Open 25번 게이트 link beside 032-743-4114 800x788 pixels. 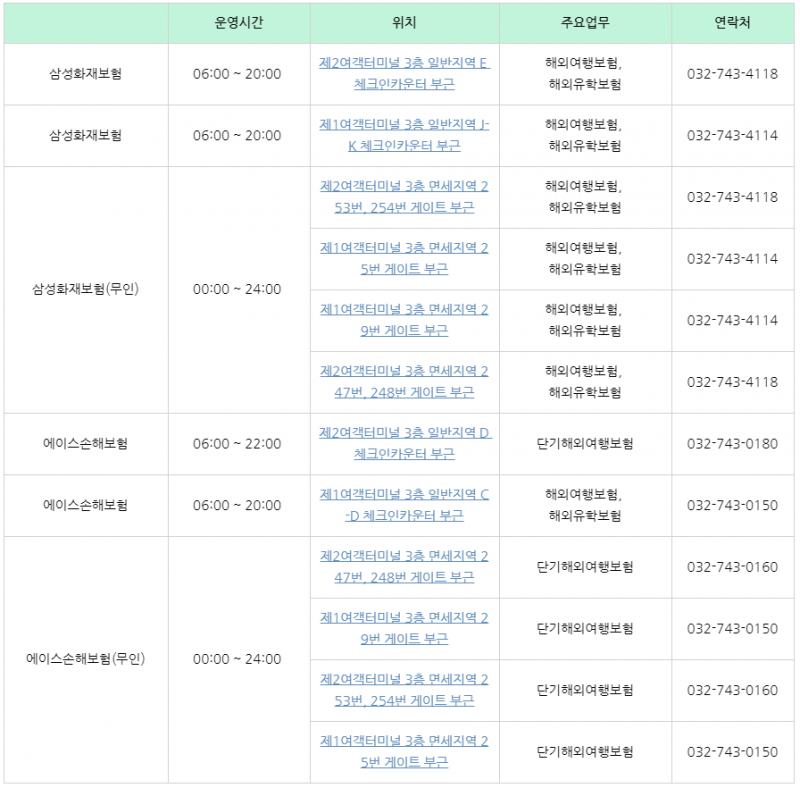click(404, 258)
